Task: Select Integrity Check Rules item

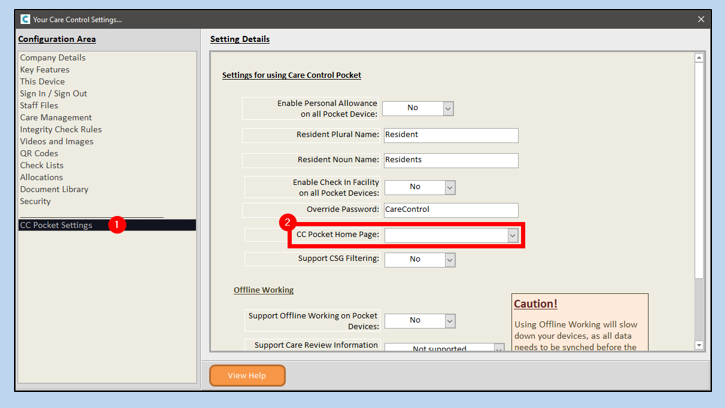Action: [60, 130]
